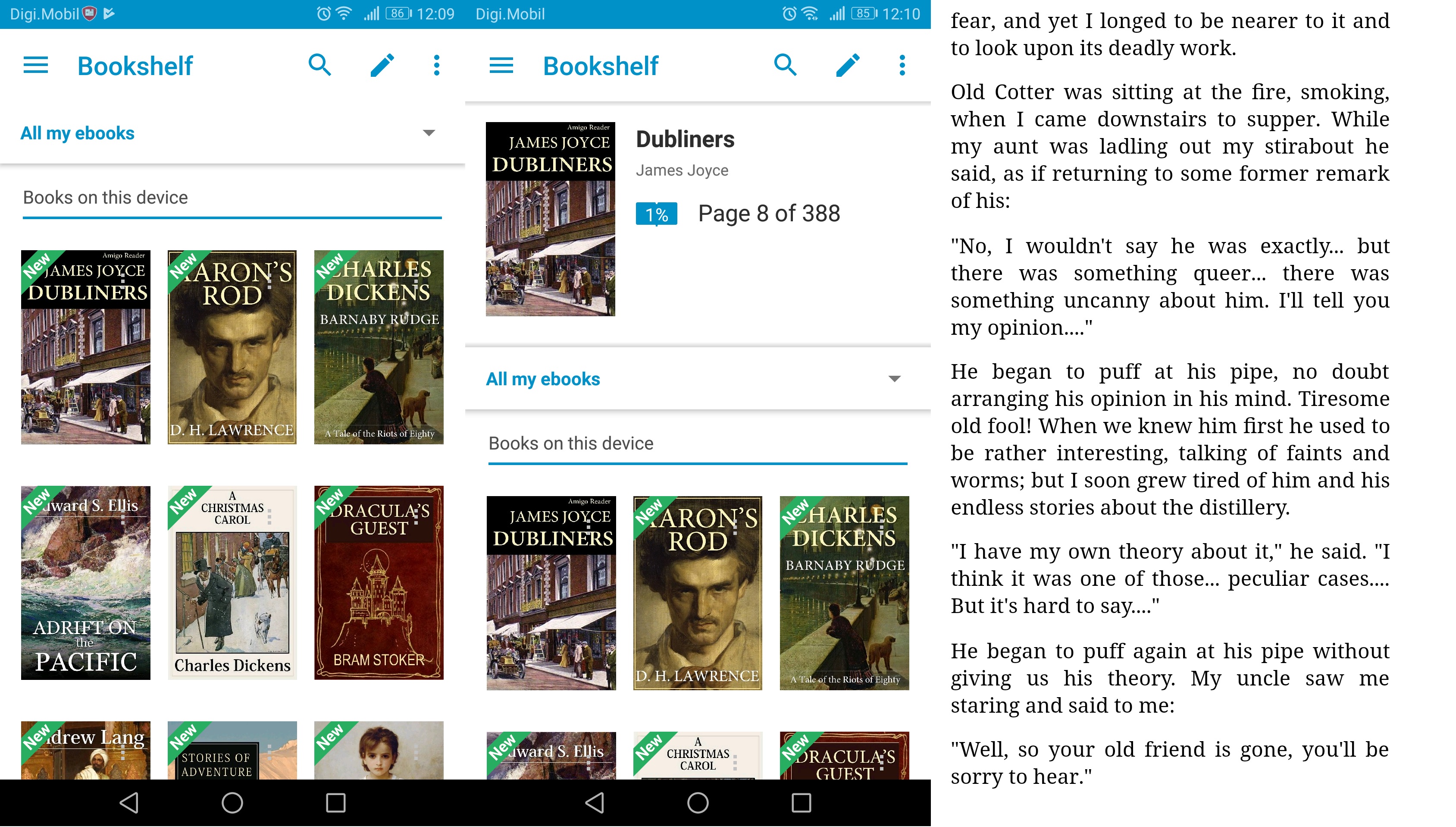Tap the paragraph starting Well, so your old friend
Screen dimensions: 1456x827
point(1170,763)
